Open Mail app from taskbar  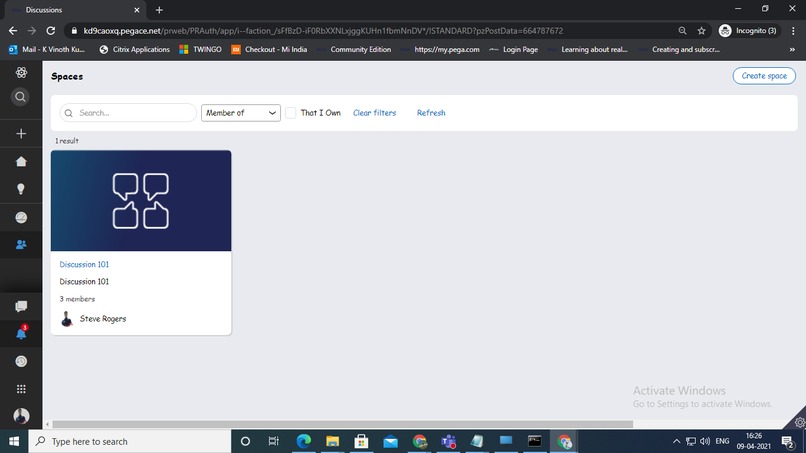391,441
